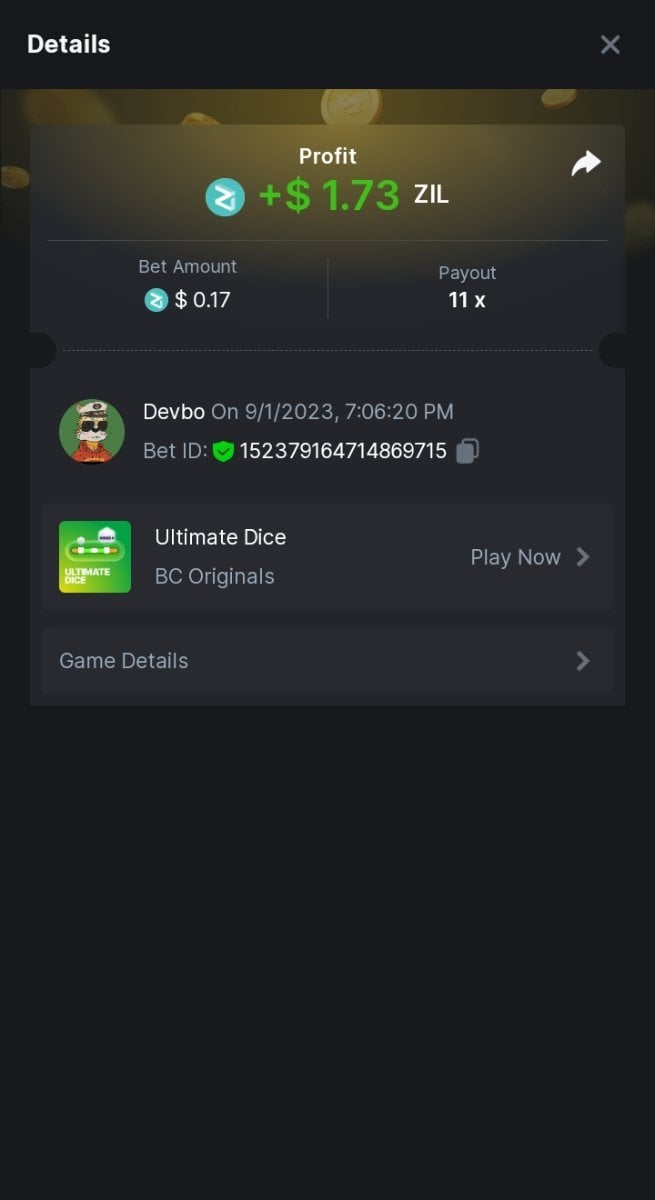Open the Ultimate Dice game thumbnail
Image resolution: width=655 pixels, height=1200 pixels.
click(x=95, y=557)
